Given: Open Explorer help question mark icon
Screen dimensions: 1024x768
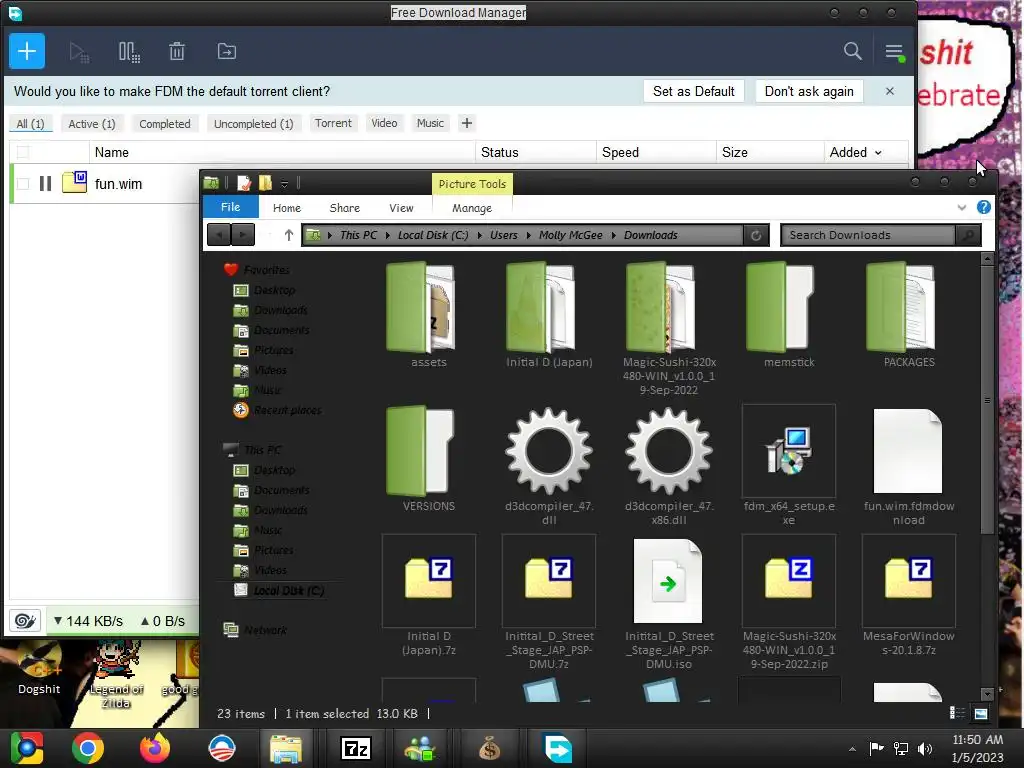Looking at the screenshot, I should point(983,207).
